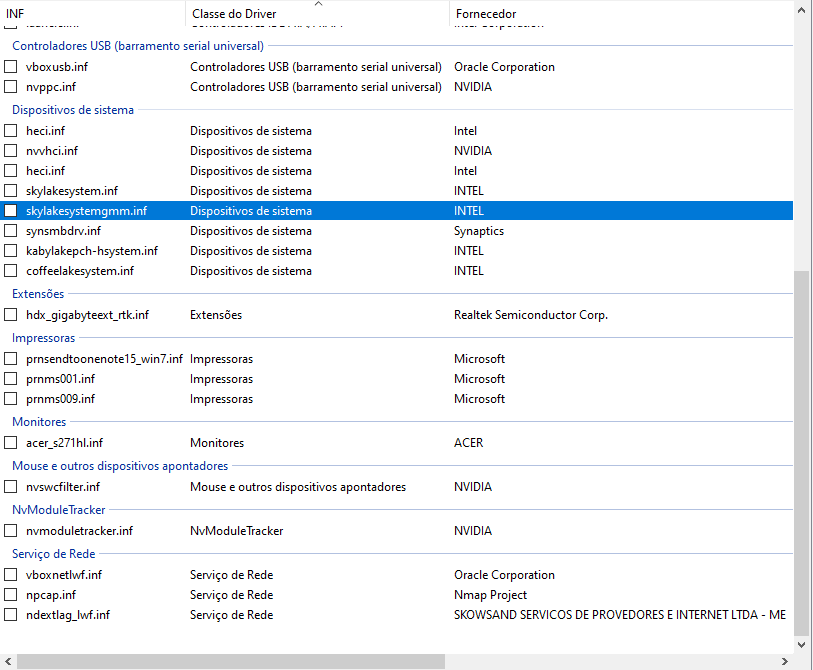Select the acer_s271hl.inf file name
813x670 pixels.
[x=64, y=443]
